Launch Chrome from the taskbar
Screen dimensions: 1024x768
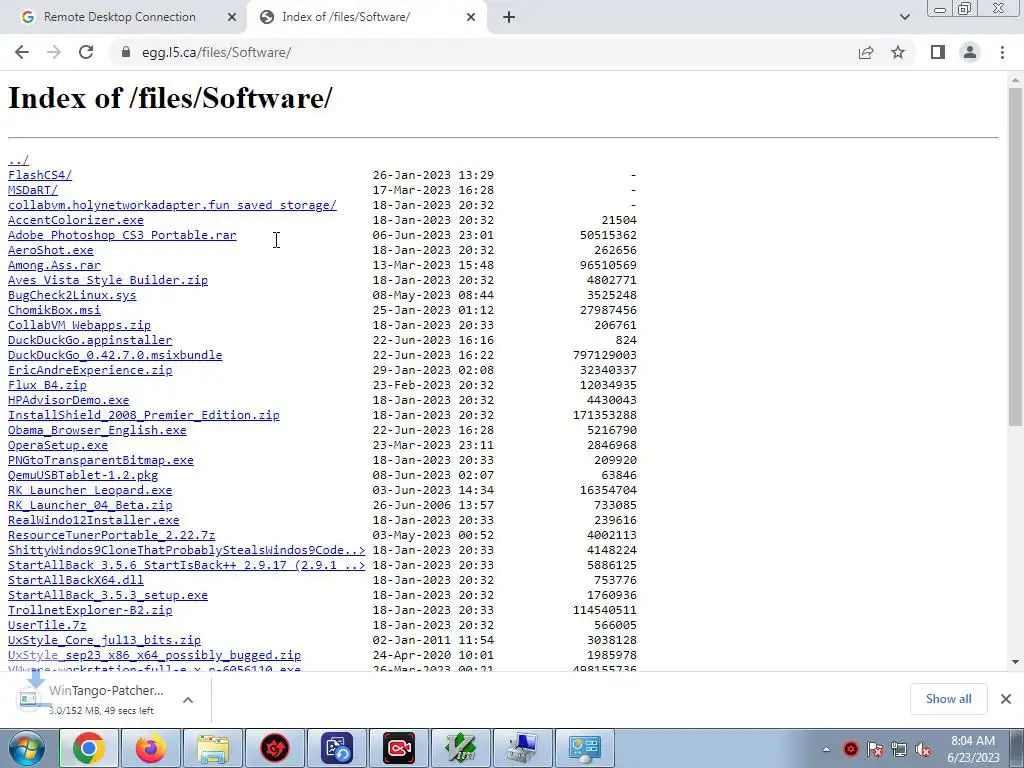click(x=89, y=748)
